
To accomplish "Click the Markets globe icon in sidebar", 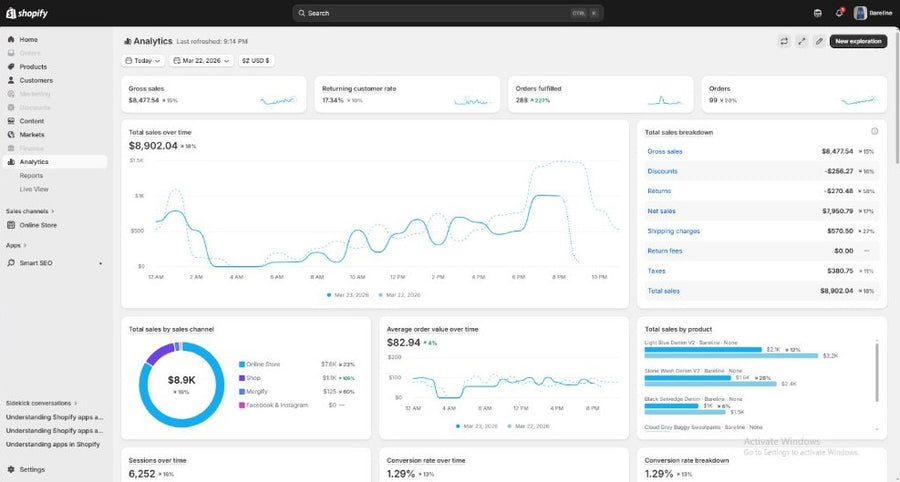I will click(11, 135).
